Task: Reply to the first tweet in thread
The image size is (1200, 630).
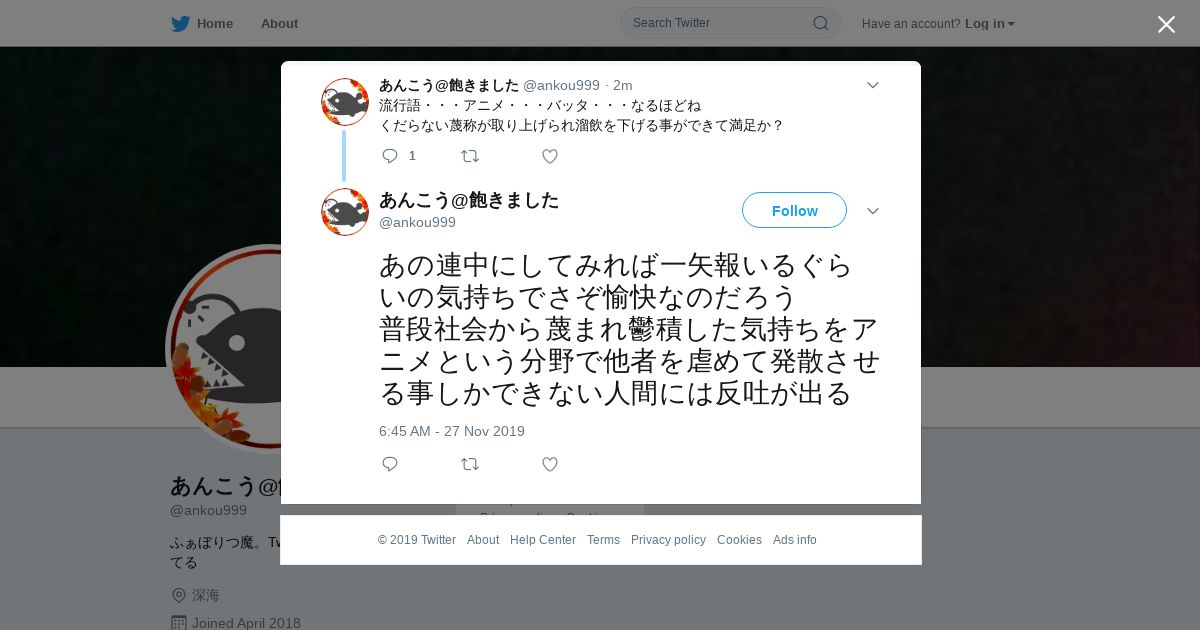Action: click(x=390, y=156)
